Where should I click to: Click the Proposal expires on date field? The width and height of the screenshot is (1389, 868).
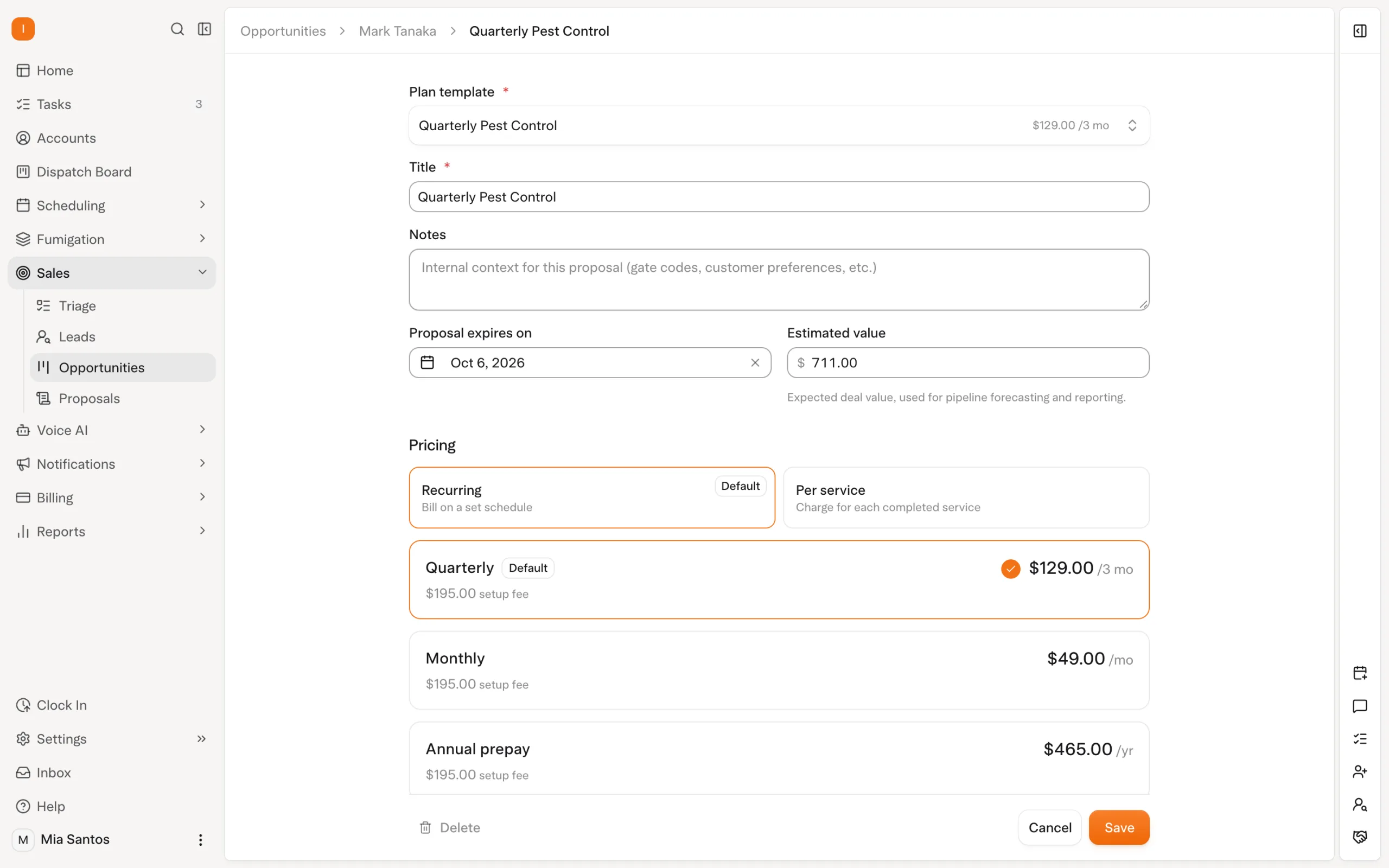[x=590, y=363]
